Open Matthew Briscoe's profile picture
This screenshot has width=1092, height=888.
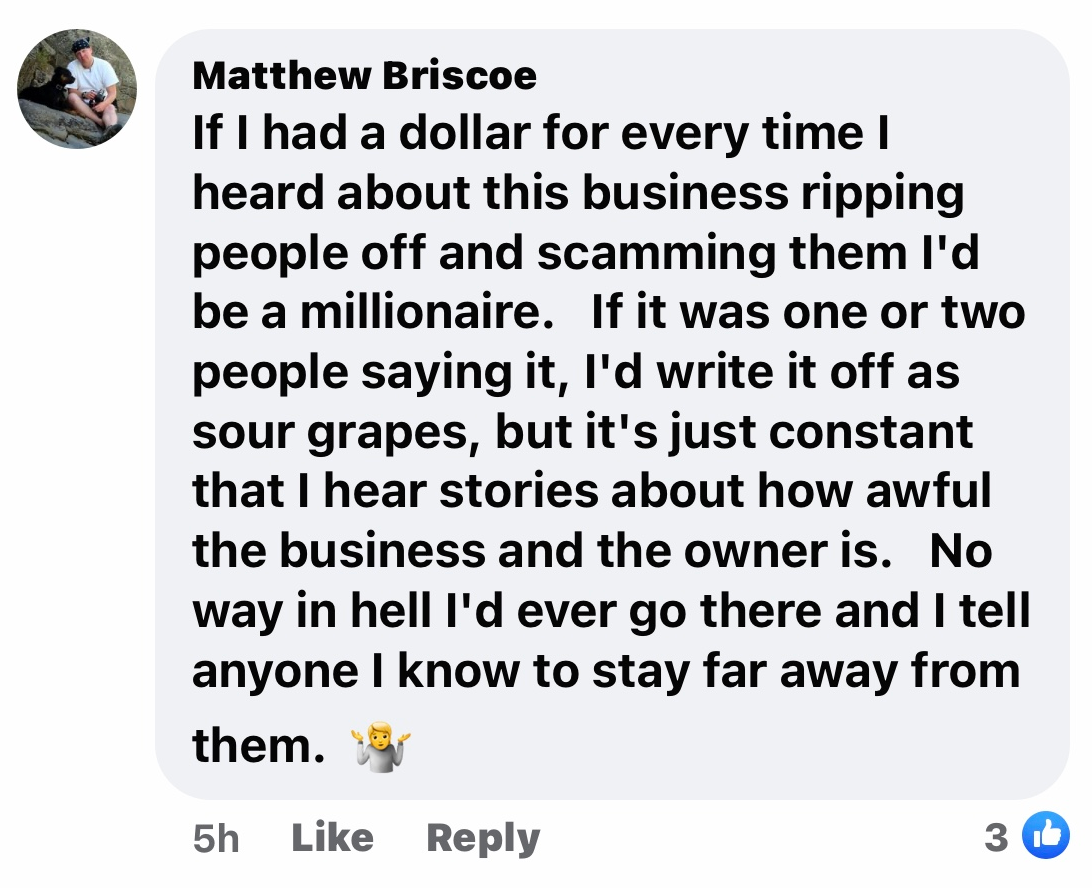tap(77, 89)
